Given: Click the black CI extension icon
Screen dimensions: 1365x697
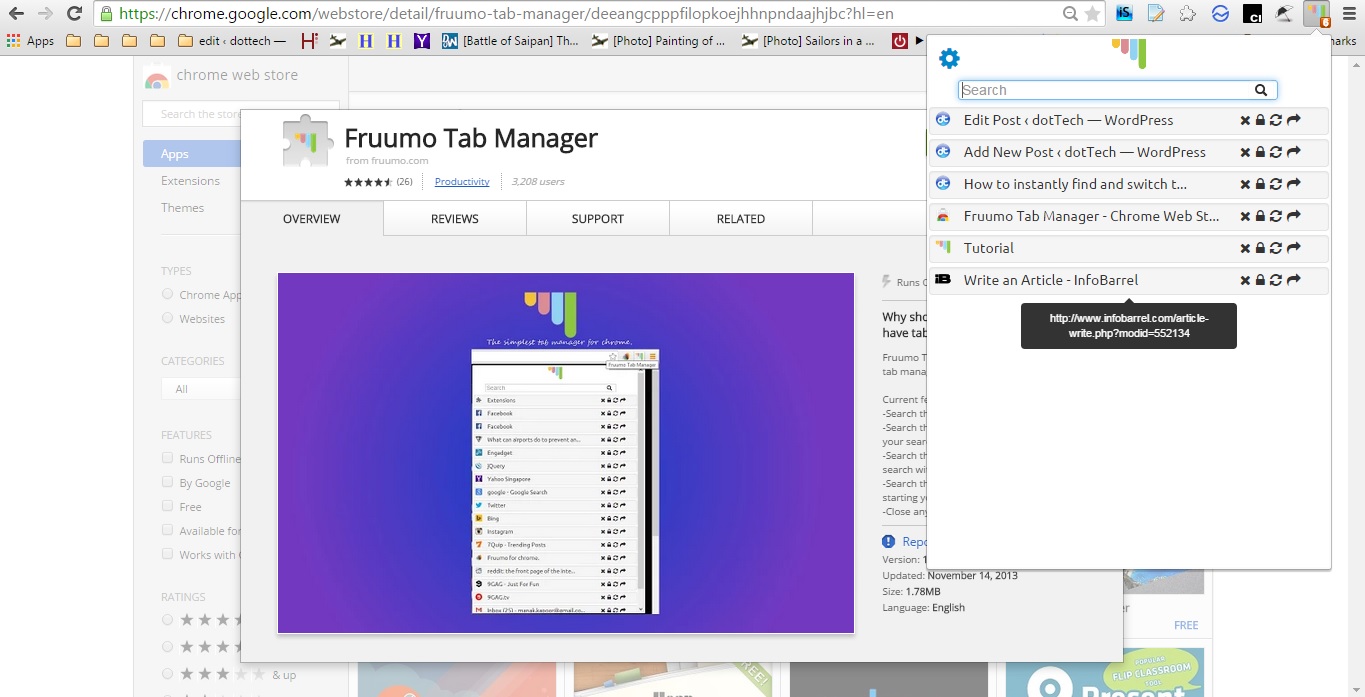Looking at the screenshot, I should [x=1252, y=14].
